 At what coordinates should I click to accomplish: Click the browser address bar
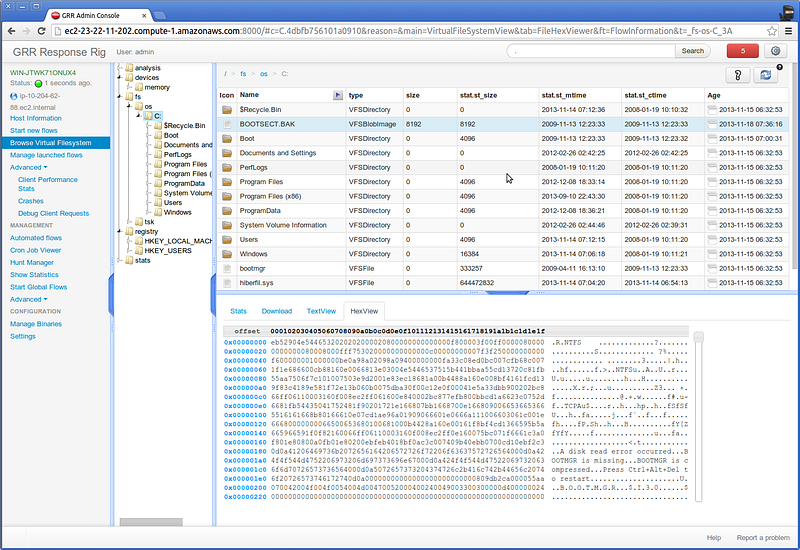[x=408, y=31]
